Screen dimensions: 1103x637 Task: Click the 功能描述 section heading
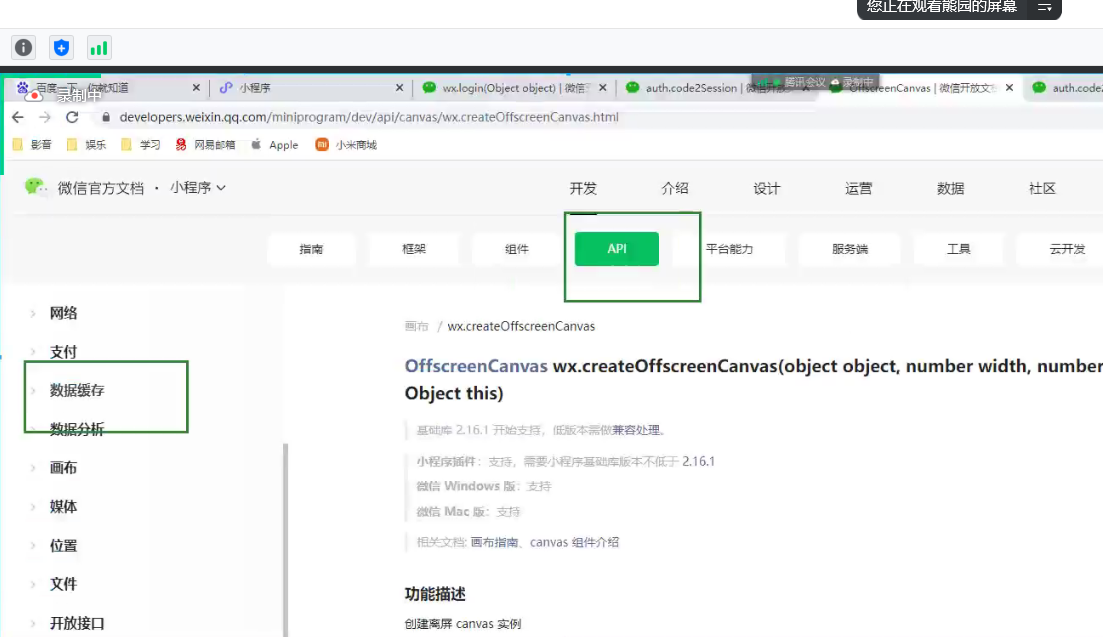click(435, 594)
